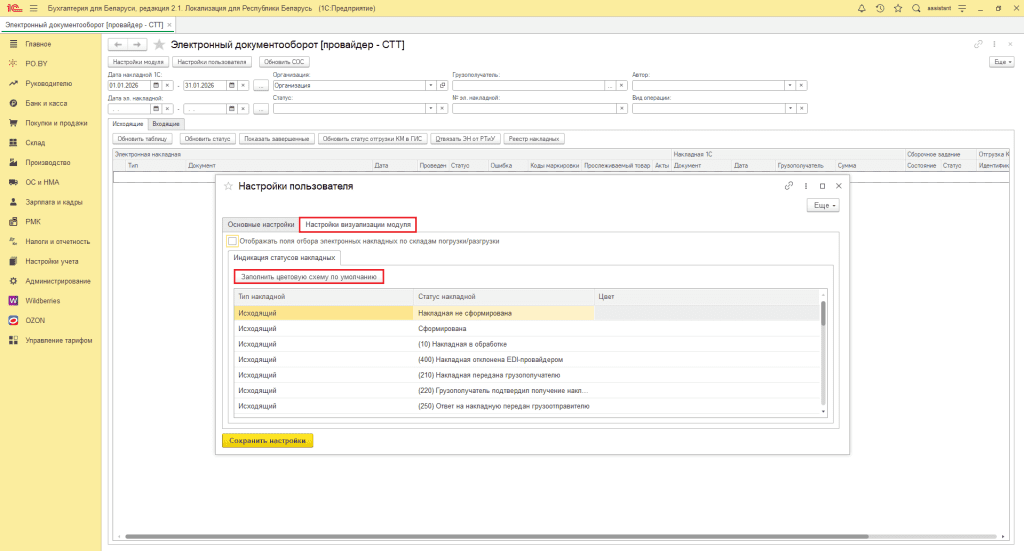Switch to the Входящие tab

pos(165,123)
